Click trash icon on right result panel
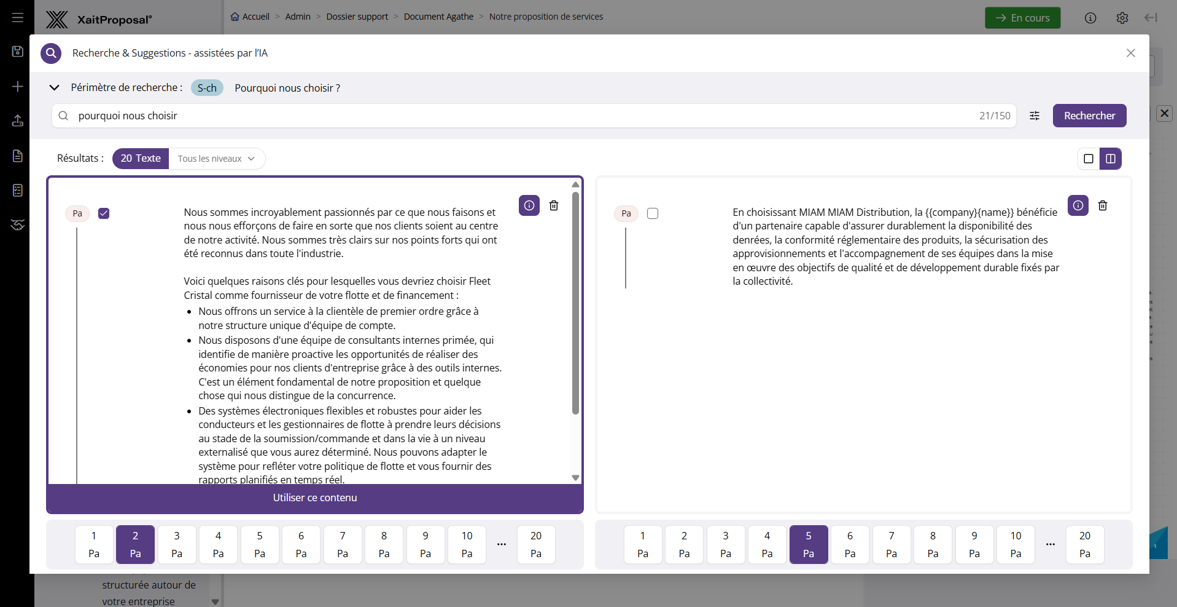 (1102, 205)
